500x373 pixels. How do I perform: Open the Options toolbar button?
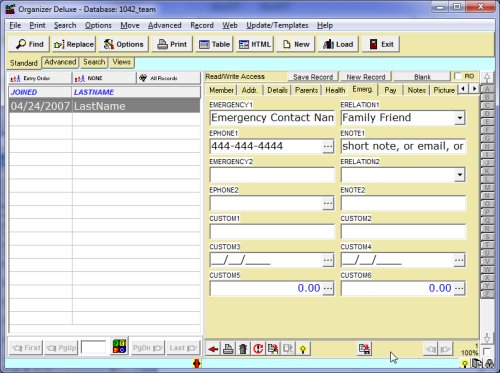click(123, 44)
